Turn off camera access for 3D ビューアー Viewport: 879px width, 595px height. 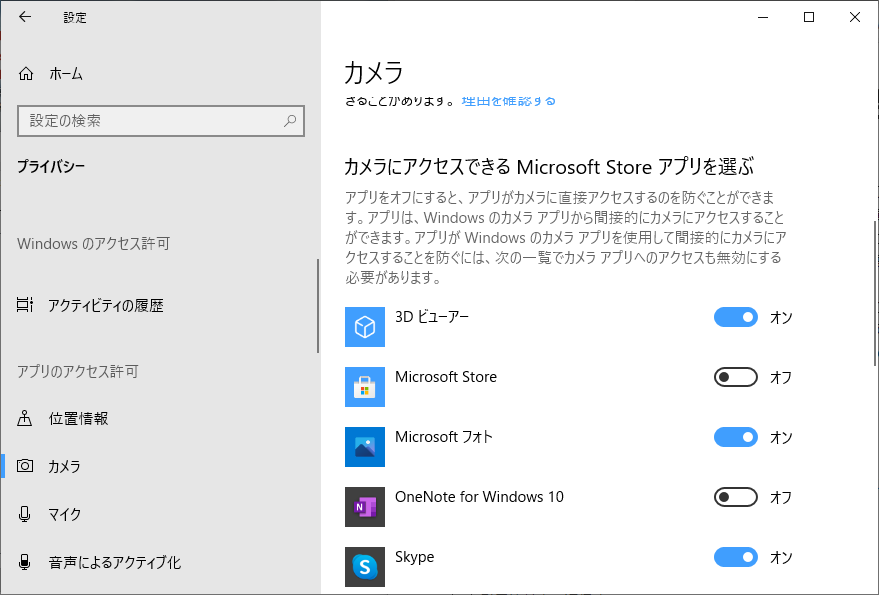[735, 317]
